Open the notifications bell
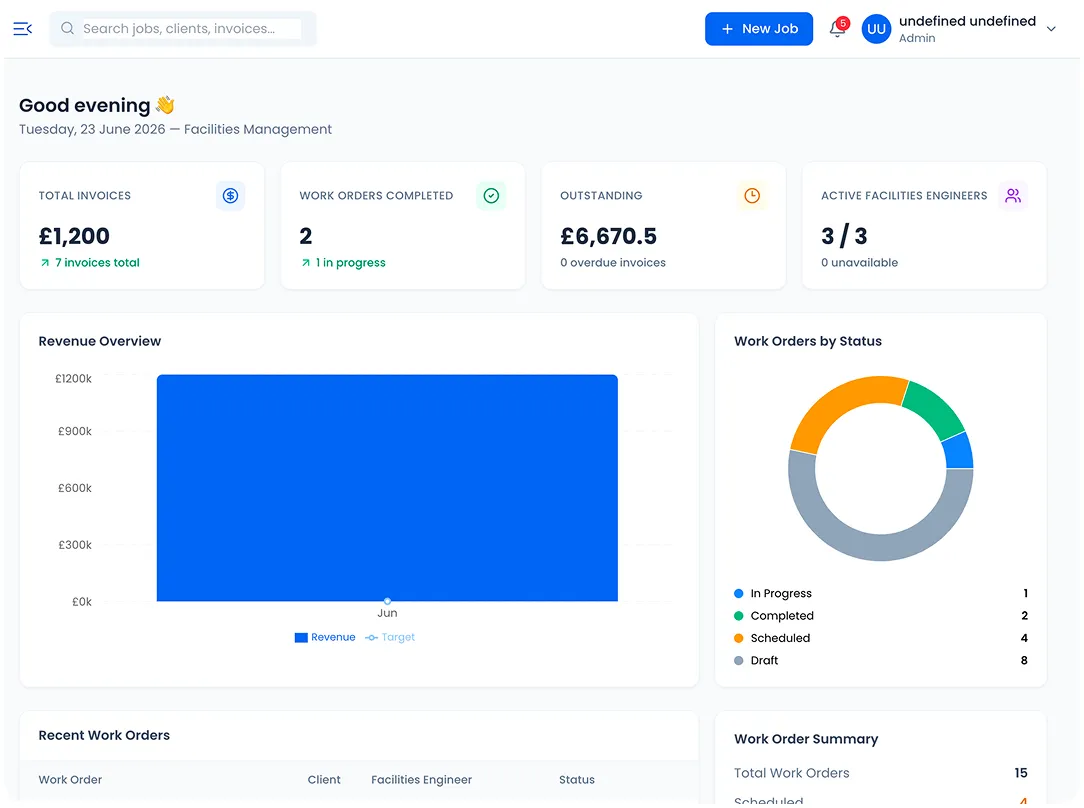The image size is (1084, 808). click(837, 29)
